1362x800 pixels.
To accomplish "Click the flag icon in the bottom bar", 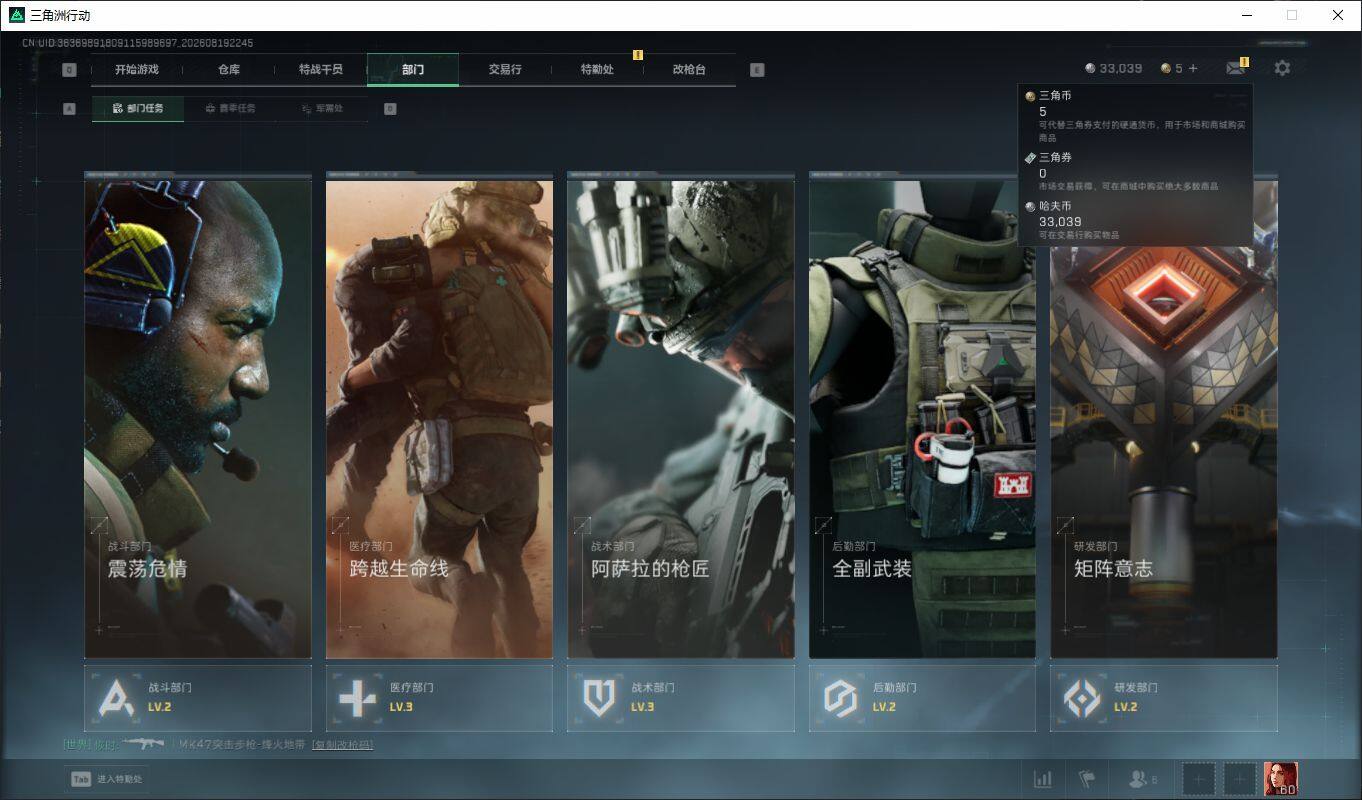I will tap(1087, 779).
